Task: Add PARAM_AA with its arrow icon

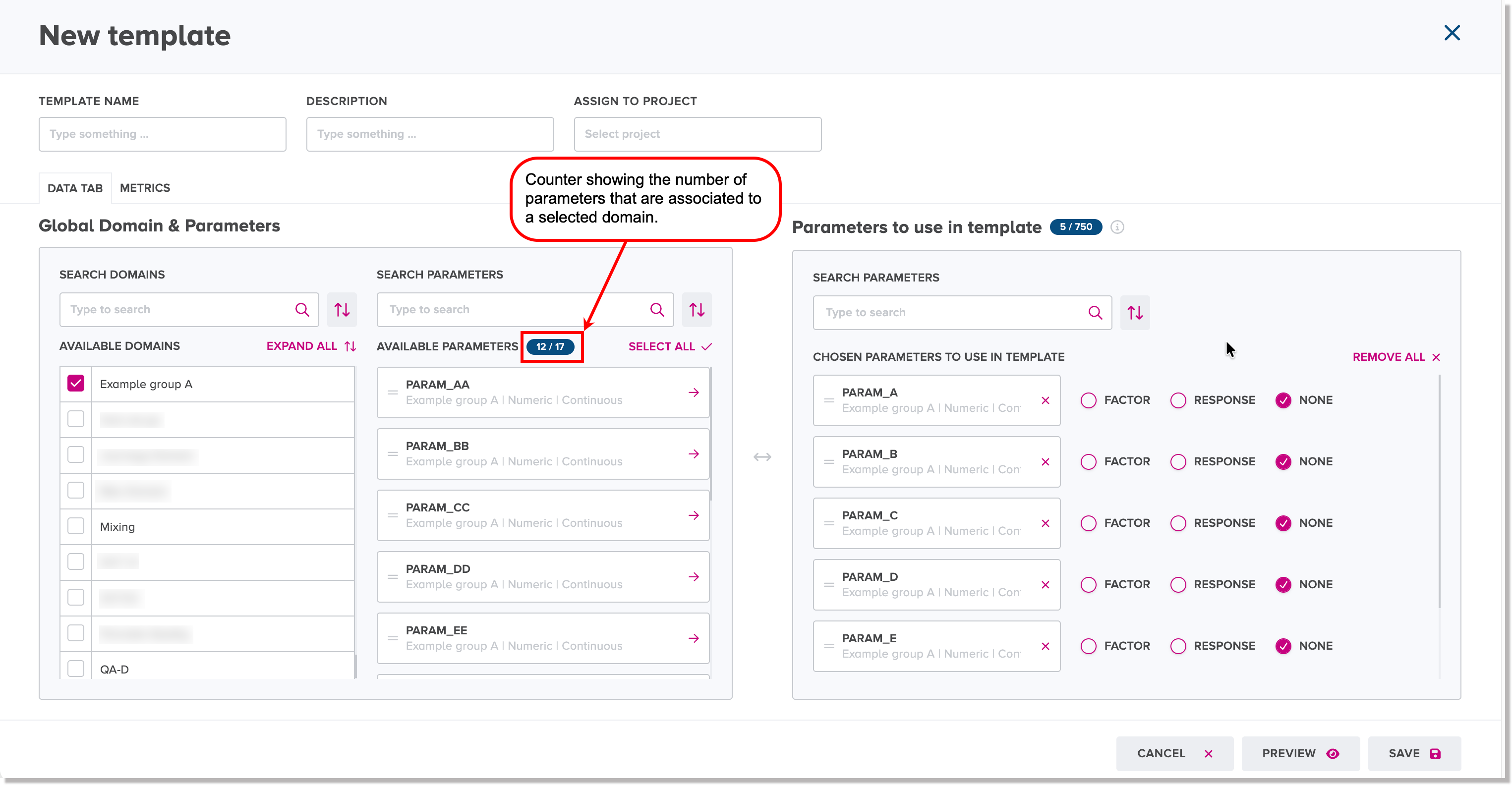Action: coord(694,392)
